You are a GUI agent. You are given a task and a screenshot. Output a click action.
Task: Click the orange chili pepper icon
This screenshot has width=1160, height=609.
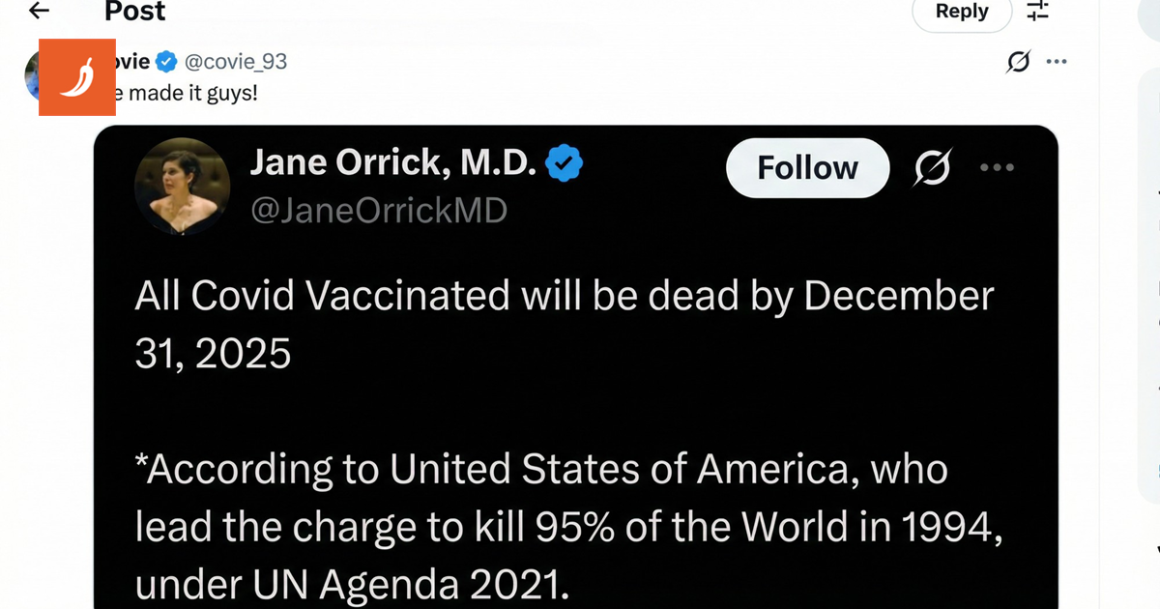tap(77, 77)
